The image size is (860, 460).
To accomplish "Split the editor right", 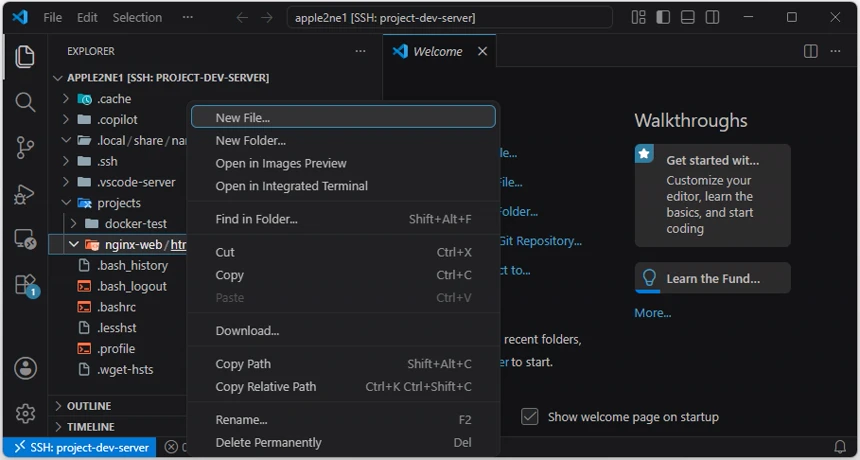I will tap(811, 51).
